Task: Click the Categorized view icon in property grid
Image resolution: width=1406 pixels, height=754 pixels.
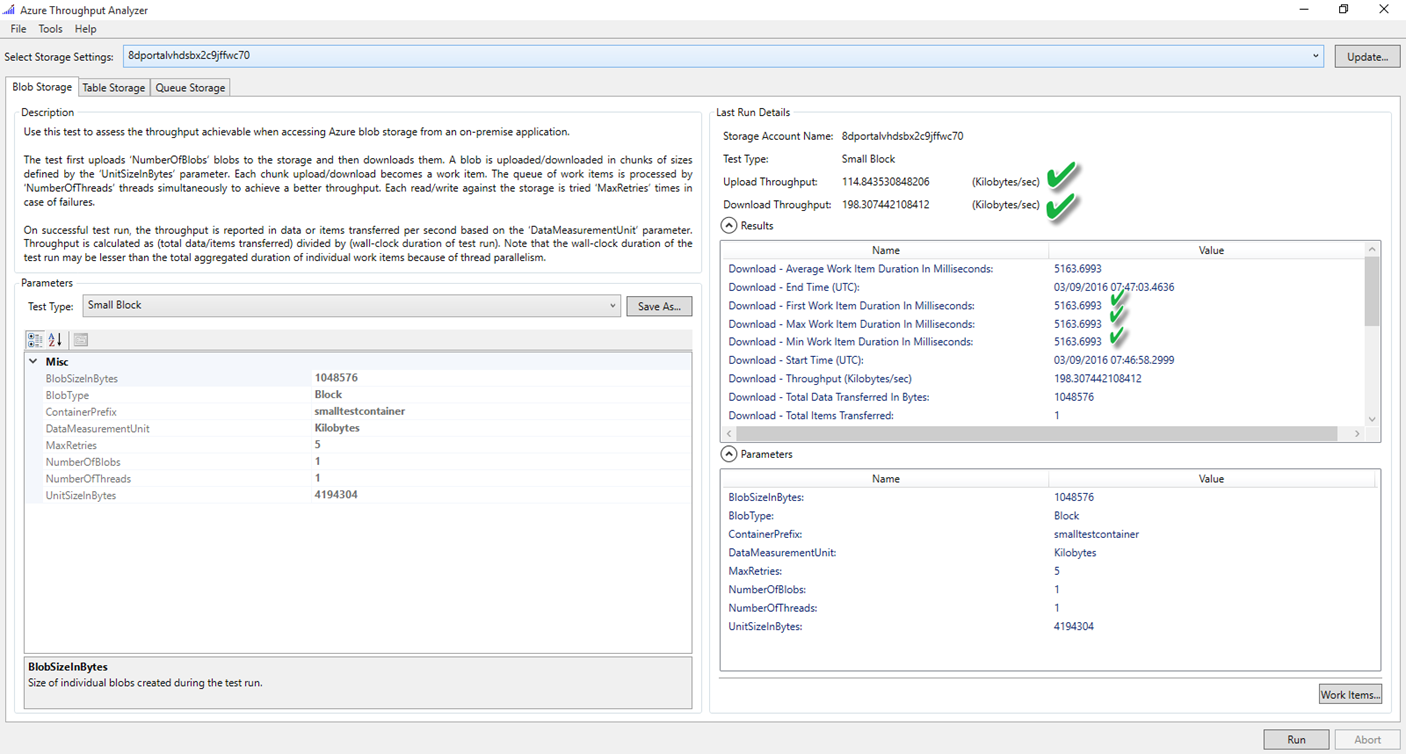Action: click(x=35, y=340)
